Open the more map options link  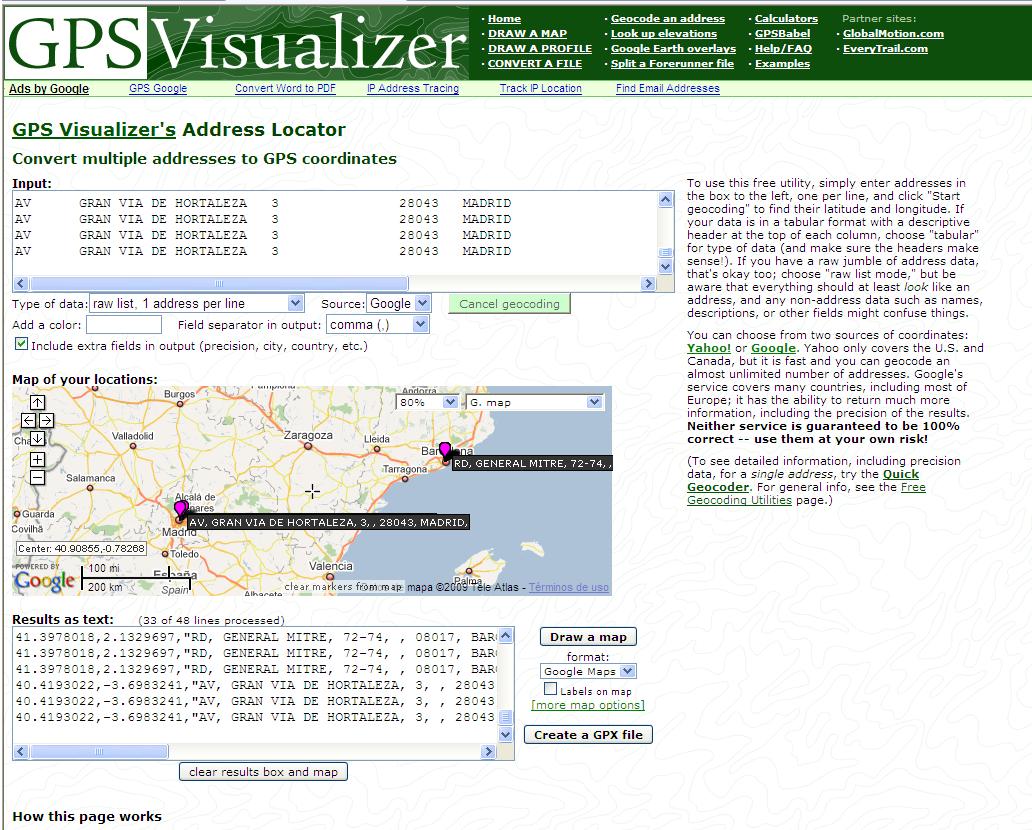click(588, 705)
